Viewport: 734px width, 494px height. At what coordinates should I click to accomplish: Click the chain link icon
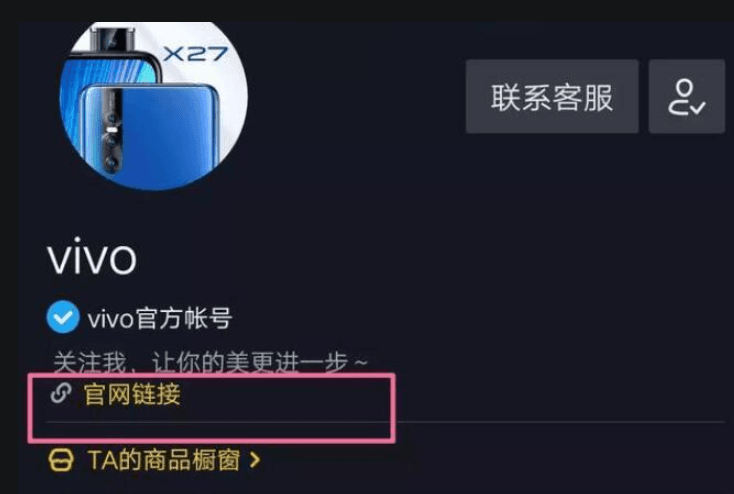(61, 393)
